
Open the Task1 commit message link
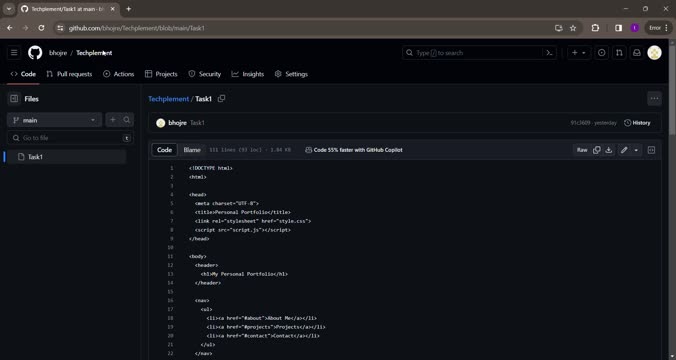pos(197,123)
